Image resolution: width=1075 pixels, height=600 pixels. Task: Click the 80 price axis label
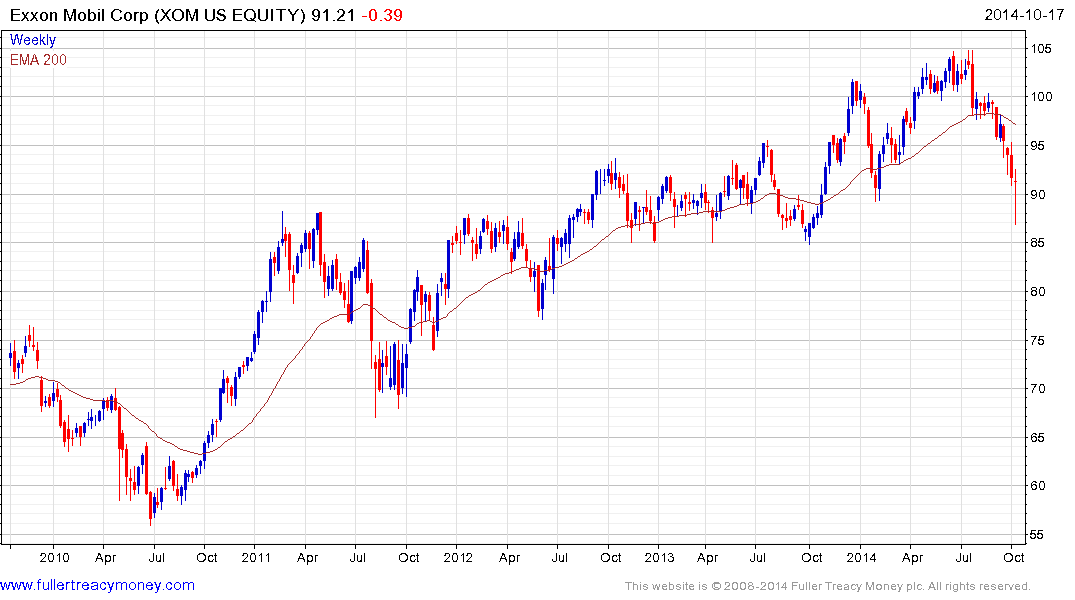pyautogui.click(x=1038, y=291)
